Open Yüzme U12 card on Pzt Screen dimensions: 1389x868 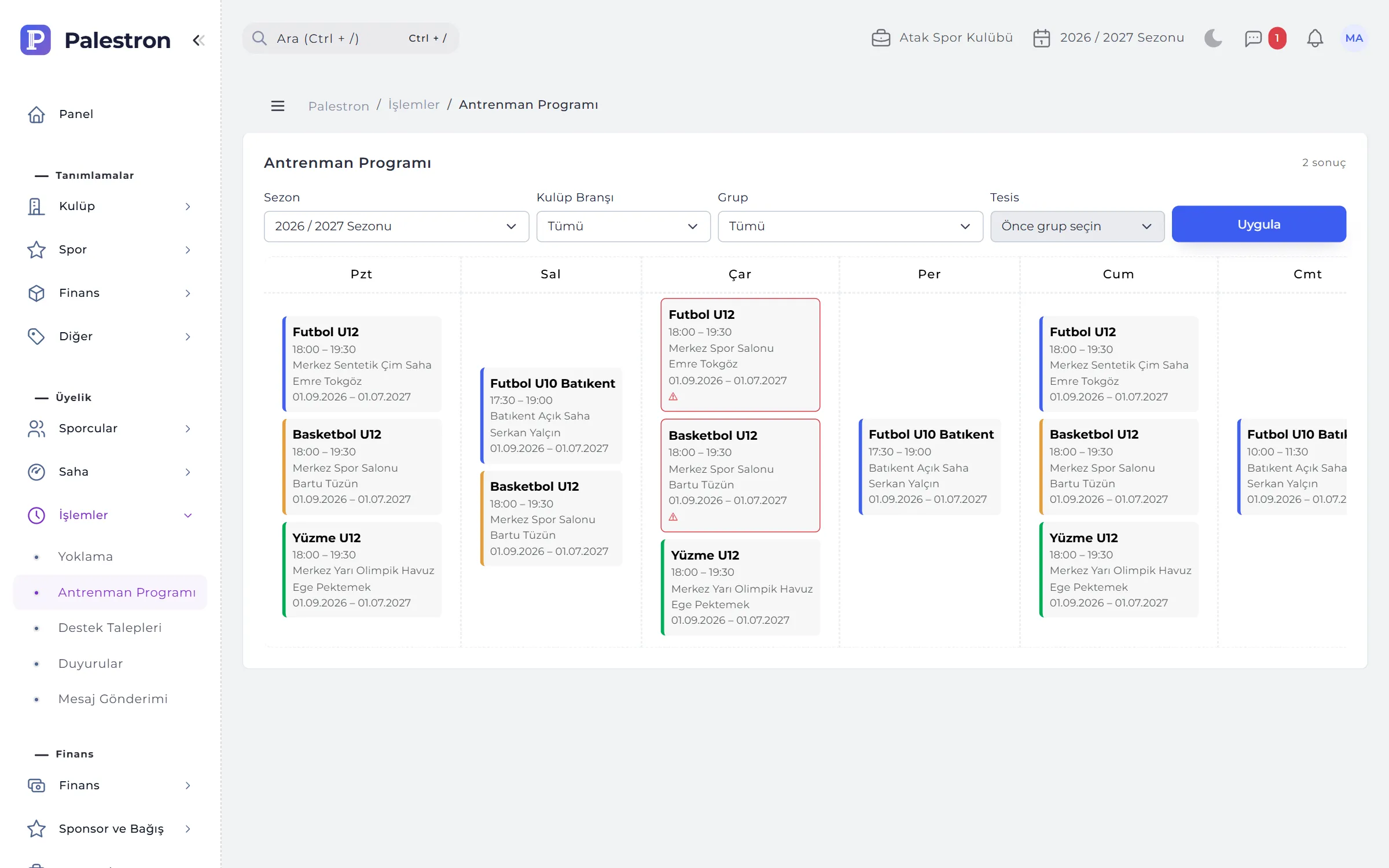(362, 570)
